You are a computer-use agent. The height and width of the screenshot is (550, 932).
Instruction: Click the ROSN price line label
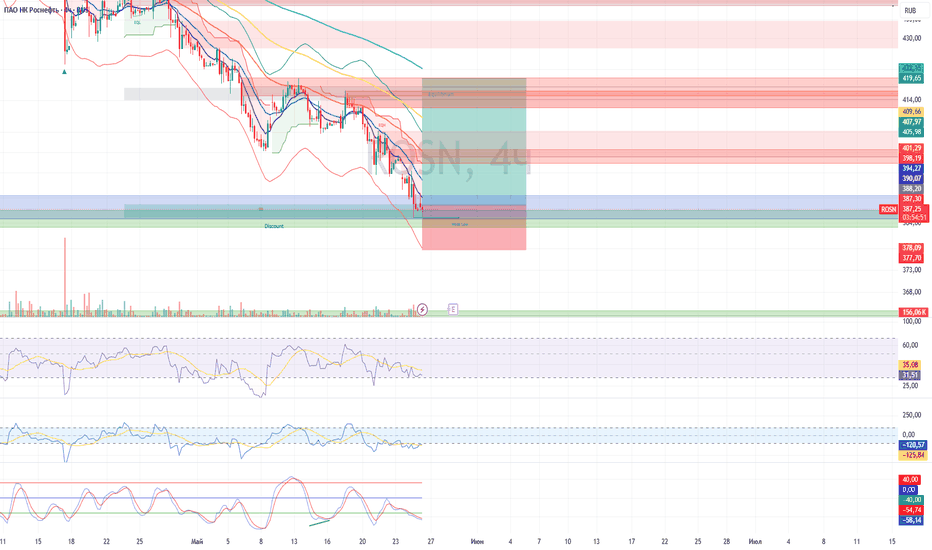point(889,209)
